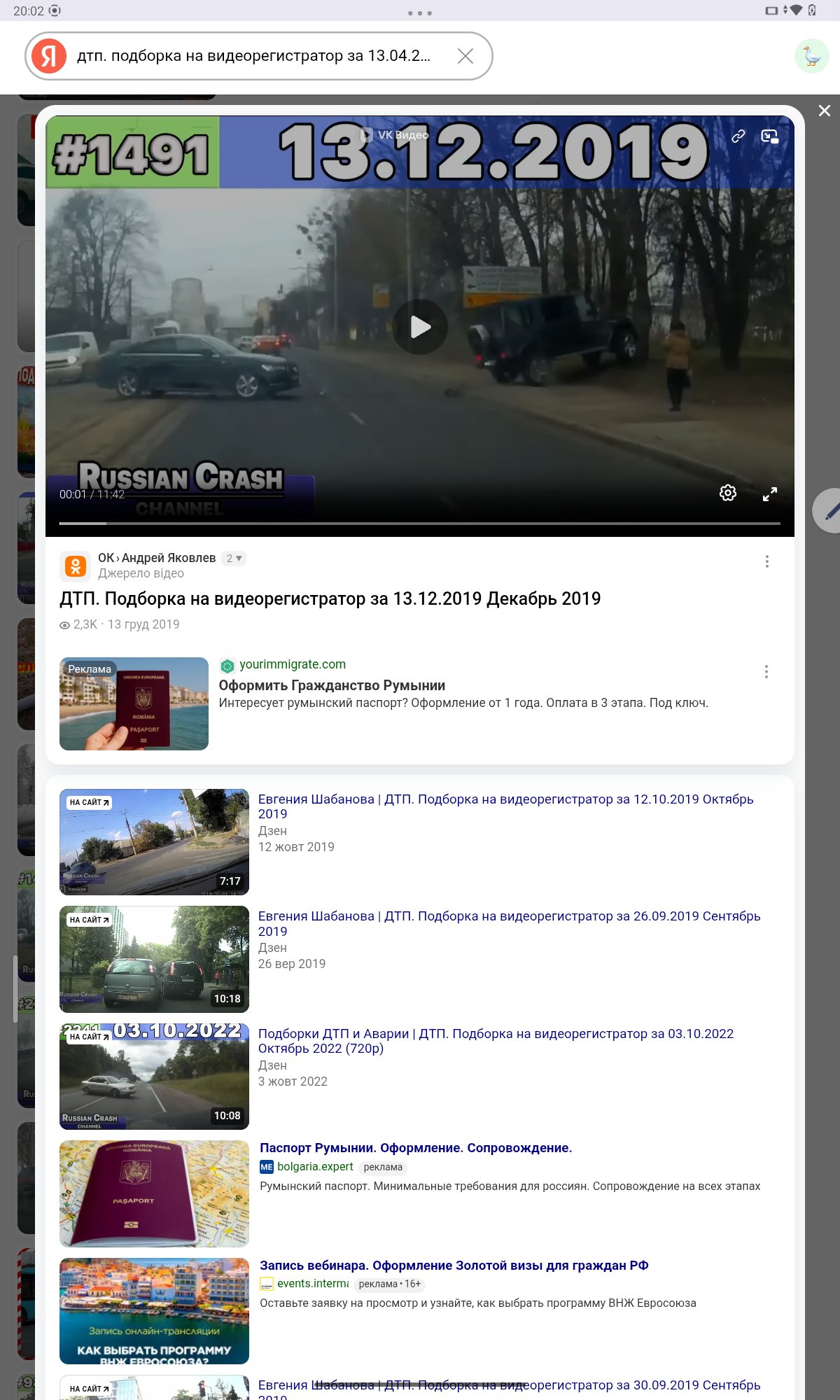This screenshot has height=1400, width=840.
Task: Tap the passport-on-map ad thumbnail
Action: point(154,1193)
